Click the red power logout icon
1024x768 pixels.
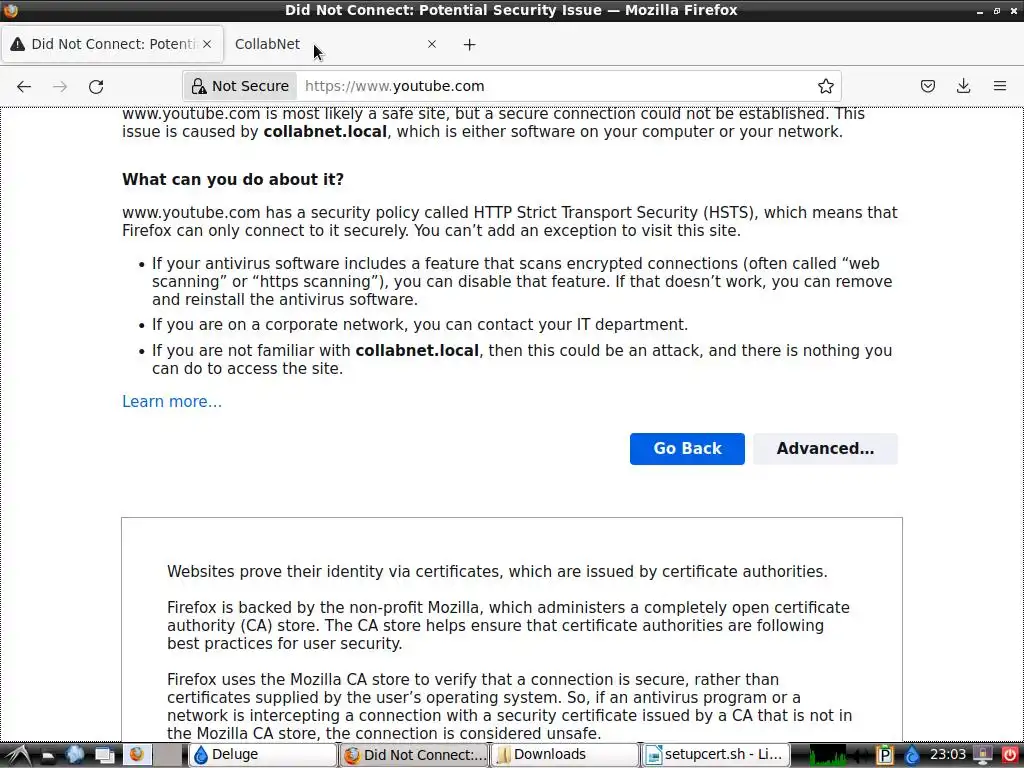1009,755
